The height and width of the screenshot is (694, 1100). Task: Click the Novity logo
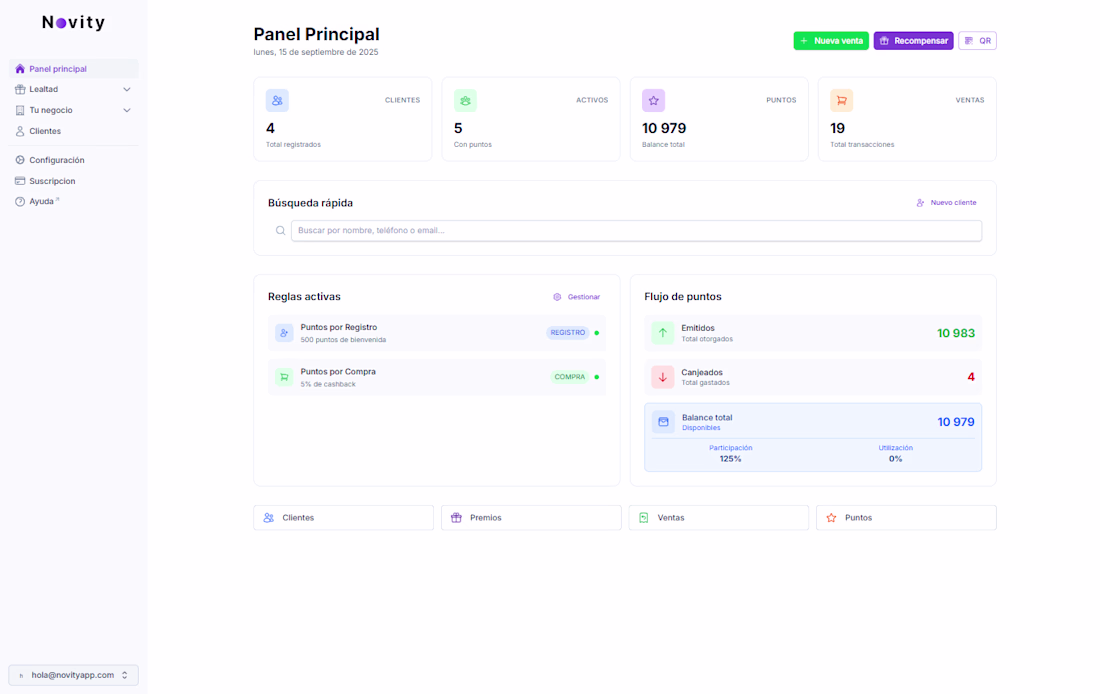point(74,22)
